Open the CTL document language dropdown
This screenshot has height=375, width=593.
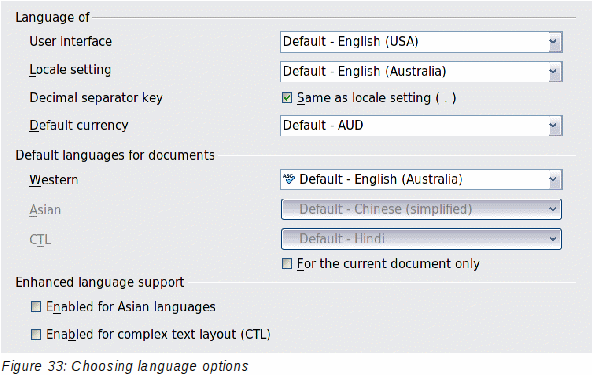pyautogui.click(x=421, y=239)
